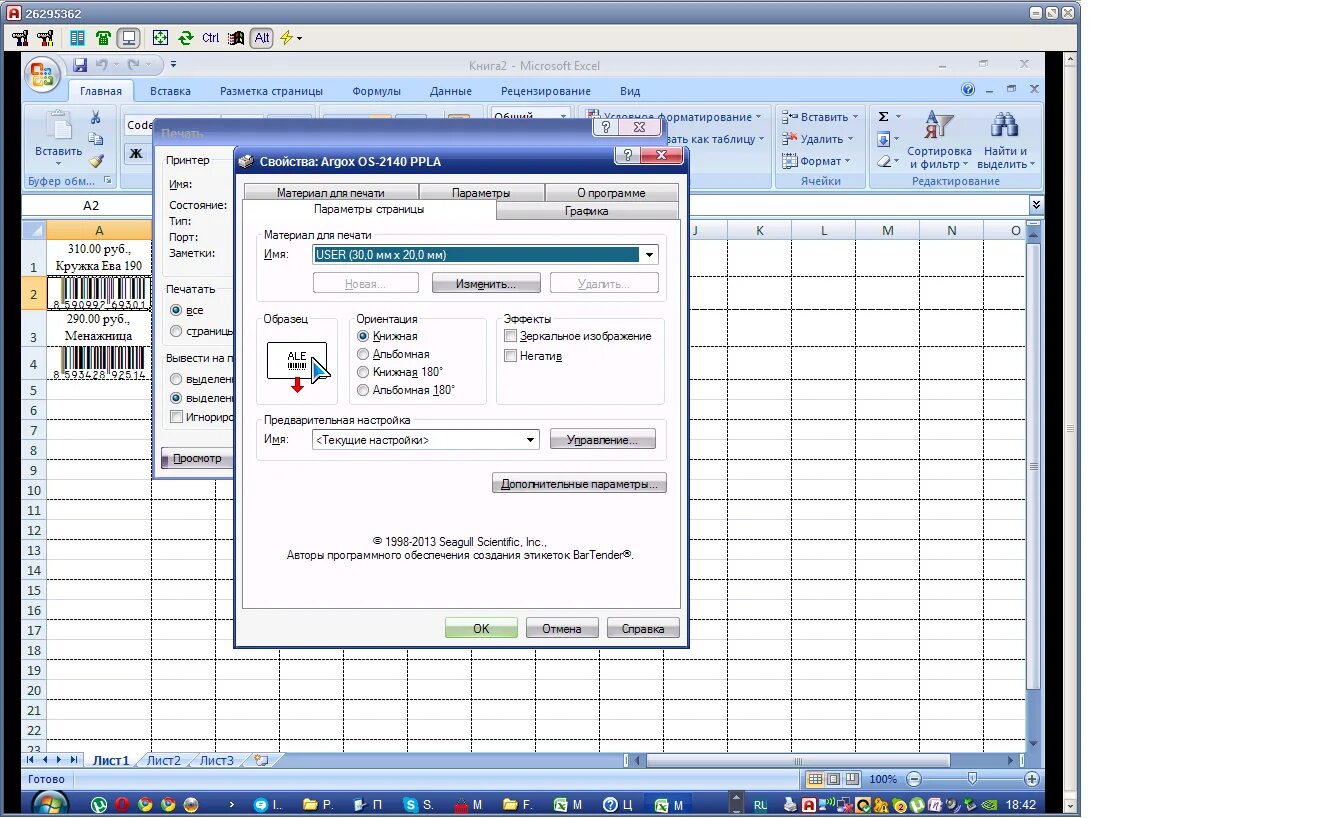Image resolution: width=1336 pixels, height=818 pixels.
Task: Click the Управление... button
Action: click(602, 440)
